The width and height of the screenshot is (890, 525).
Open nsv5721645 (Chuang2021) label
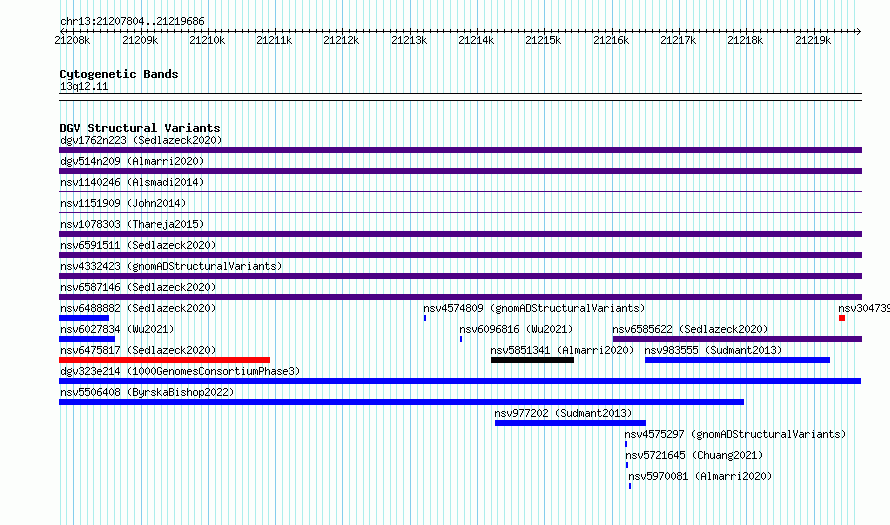coord(694,455)
